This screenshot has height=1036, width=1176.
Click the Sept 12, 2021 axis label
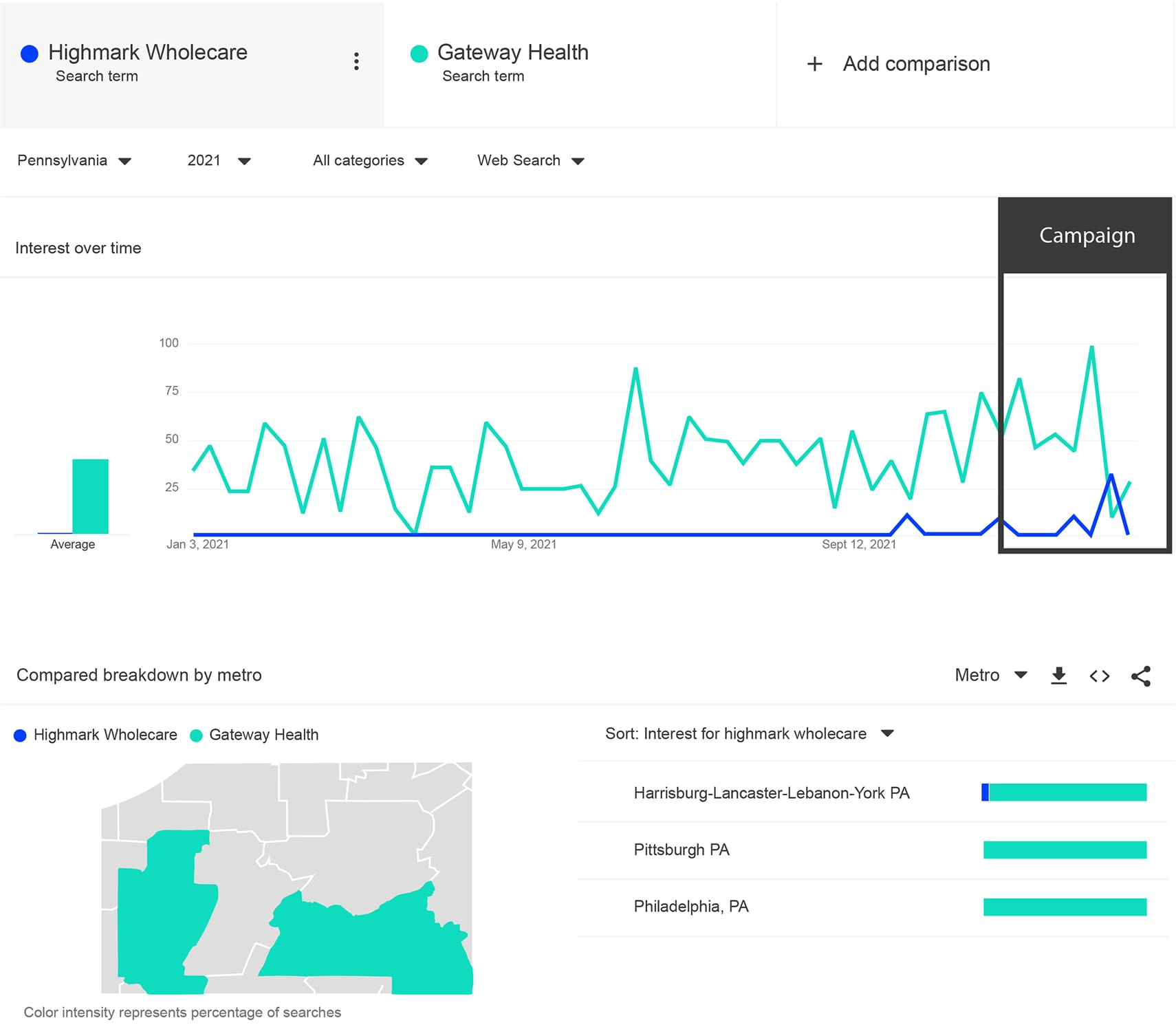pos(859,544)
